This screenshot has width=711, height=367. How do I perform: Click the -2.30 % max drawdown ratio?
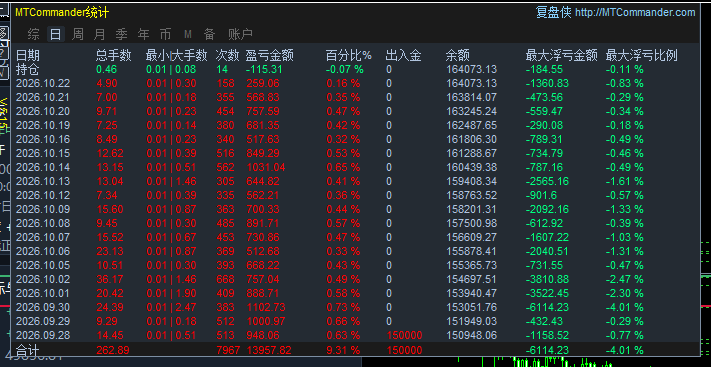pyautogui.click(x=625, y=294)
